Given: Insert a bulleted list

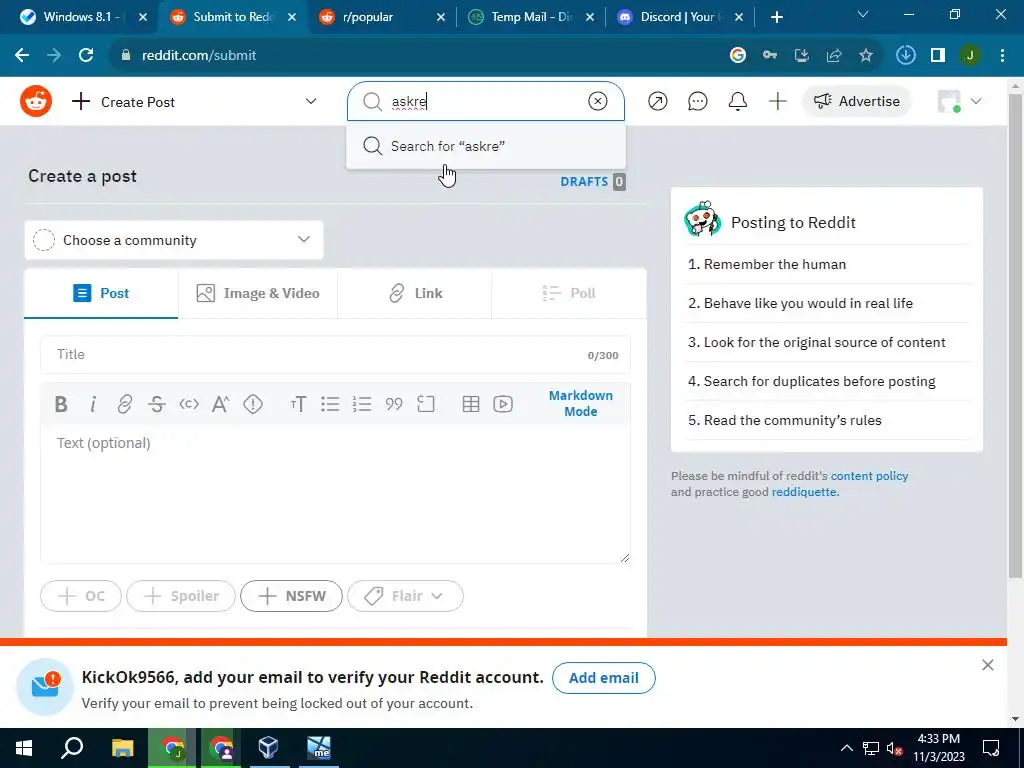Looking at the screenshot, I should pos(330,404).
